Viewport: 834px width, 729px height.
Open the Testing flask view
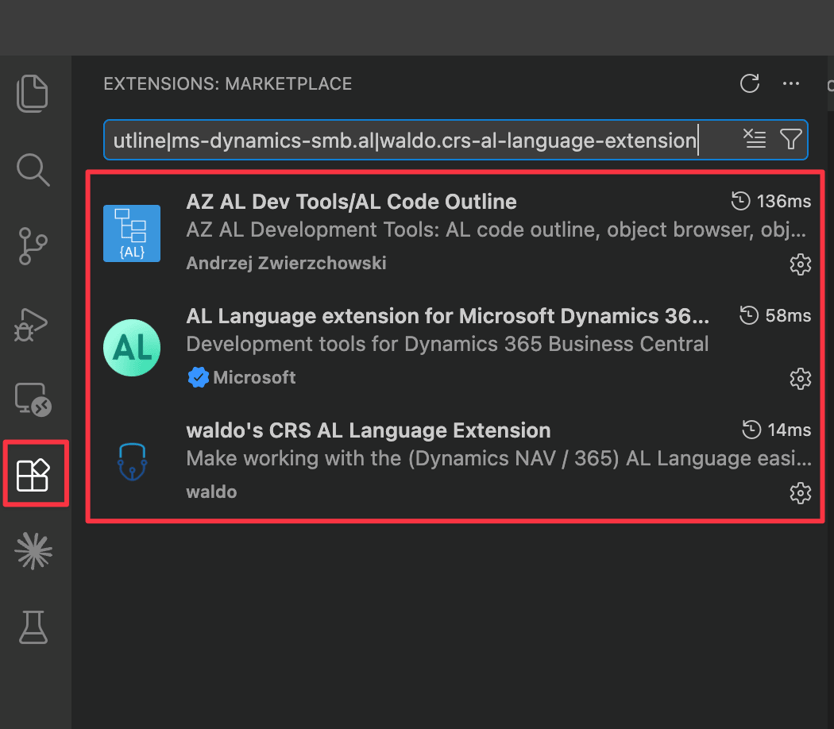tap(34, 627)
